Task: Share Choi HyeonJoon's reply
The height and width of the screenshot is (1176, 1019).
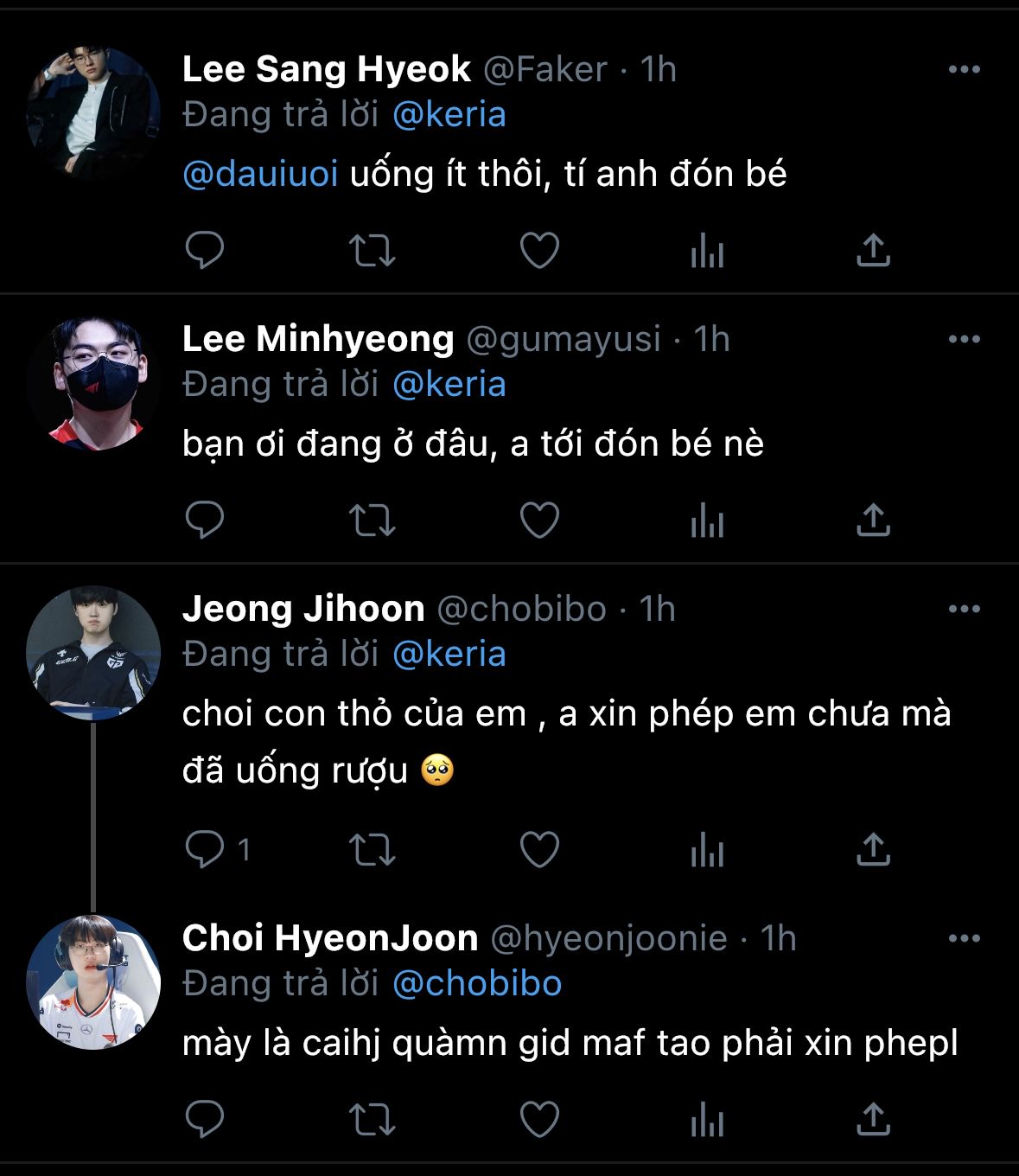Action: click(x=873, y=1120)
